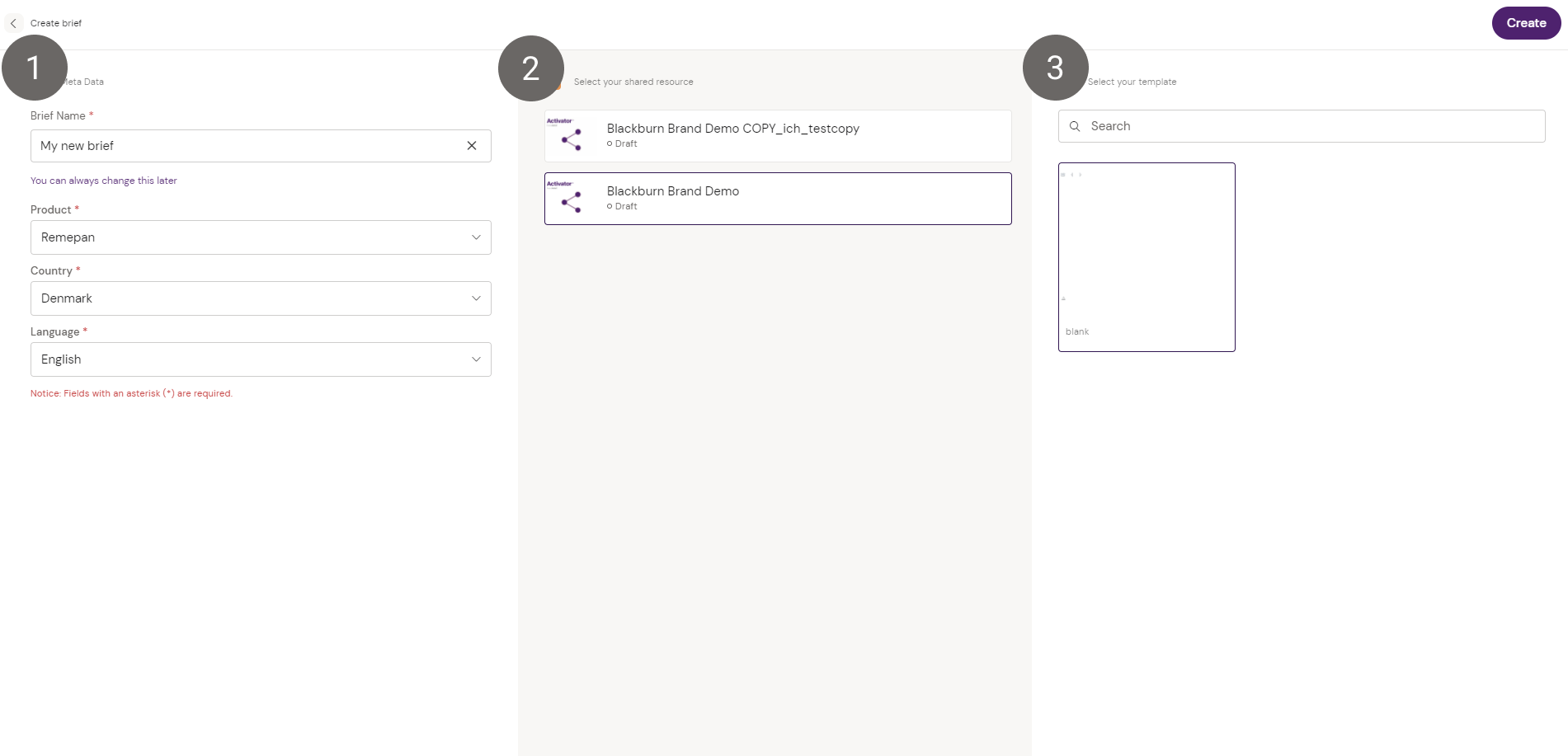Select the step 1 circle marker
The width and height of the screenshot is (1568, 756).
[x=35, y=68]
